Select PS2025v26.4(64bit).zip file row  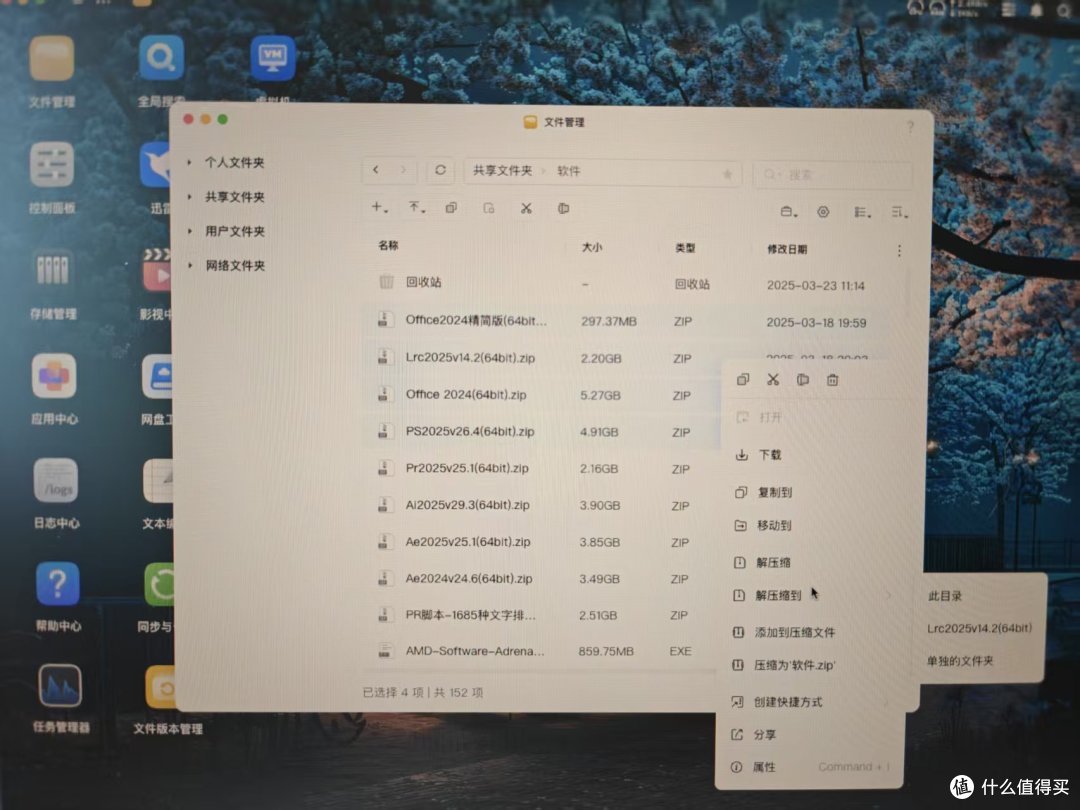coord(544,432)
